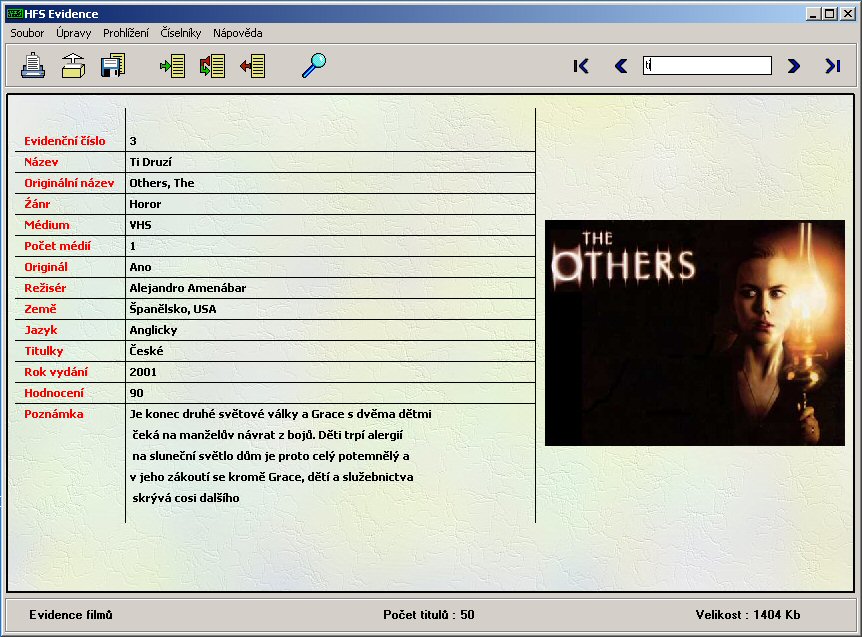Jump to the first record
Screen dimensions: 862x637
coord(581,66)
